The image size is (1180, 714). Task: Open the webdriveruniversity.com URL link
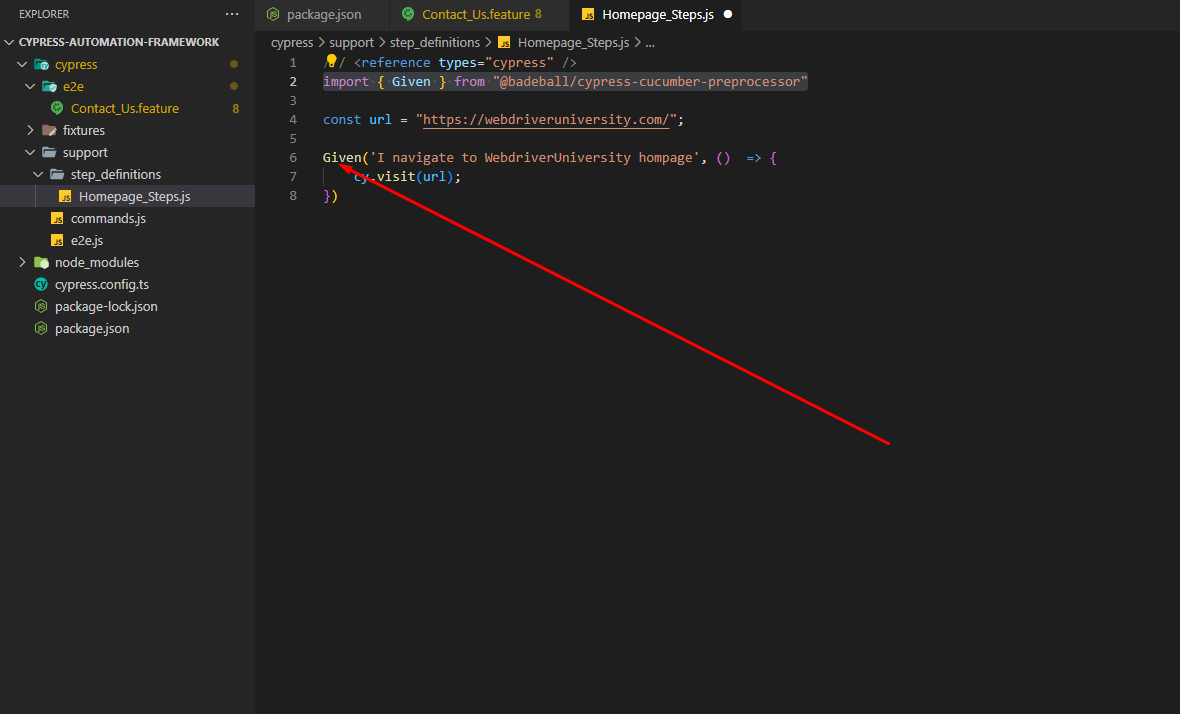pos(546,120)
